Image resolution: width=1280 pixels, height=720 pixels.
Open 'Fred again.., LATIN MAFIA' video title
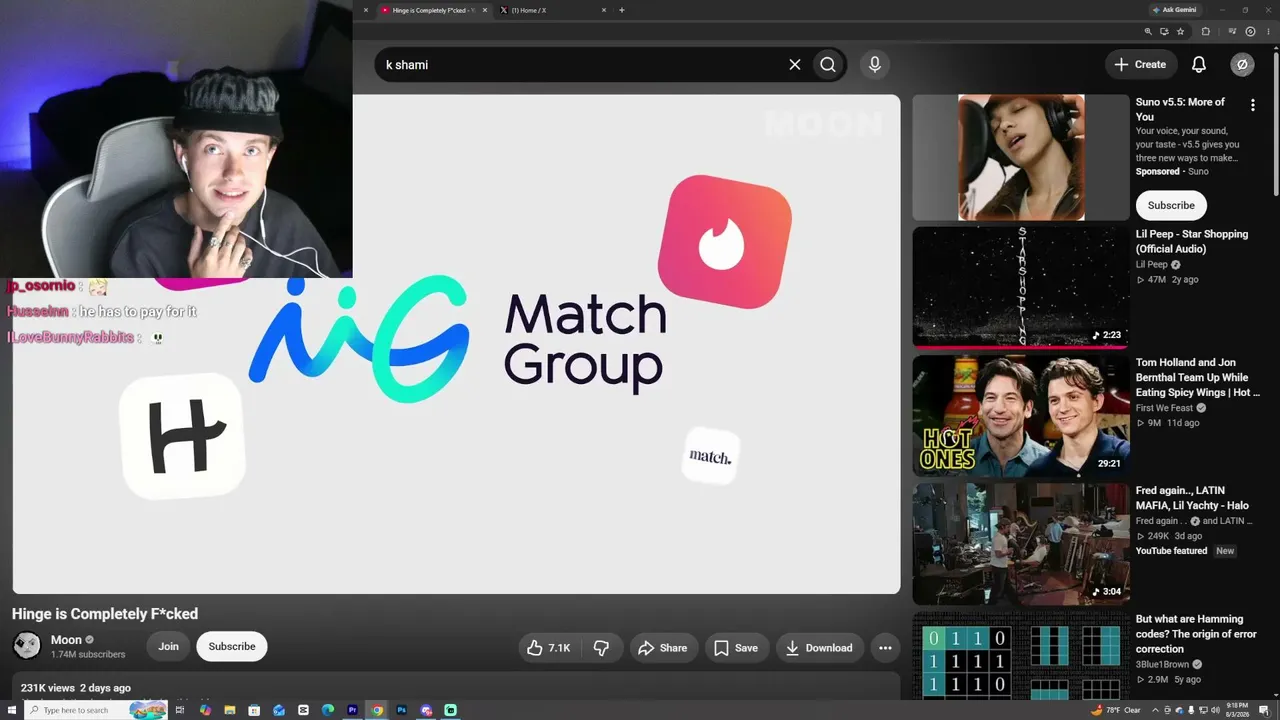point(1192,498)
